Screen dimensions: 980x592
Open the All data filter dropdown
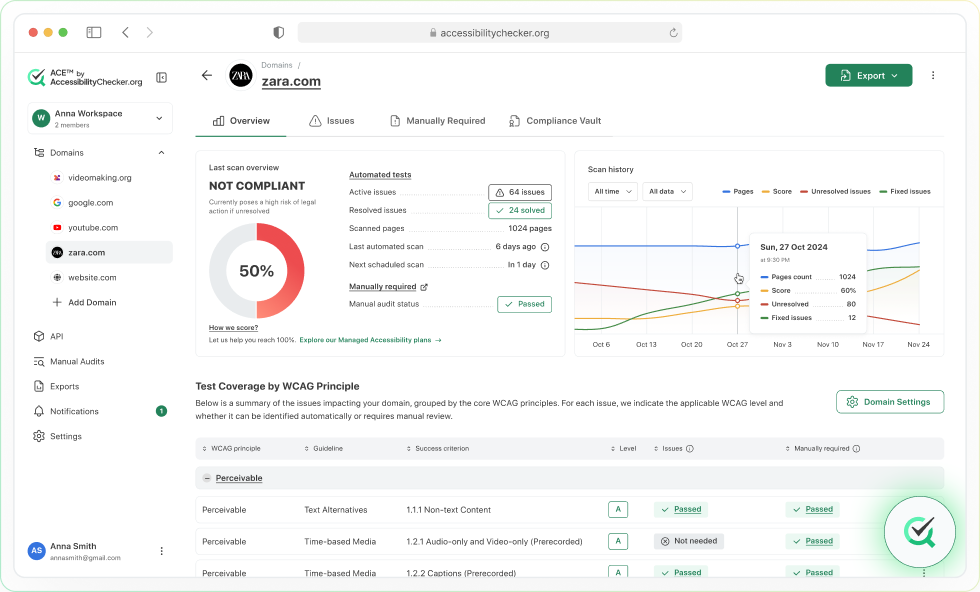[x=668, y=191]
